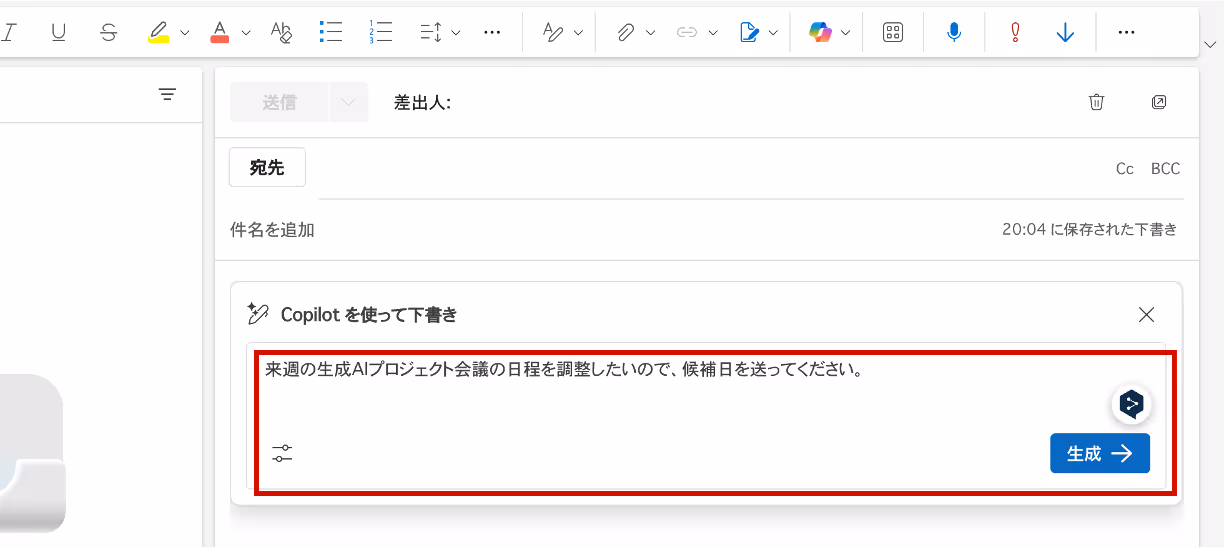
Task: Pop out the message into new window
Action: coord(1159,102)
